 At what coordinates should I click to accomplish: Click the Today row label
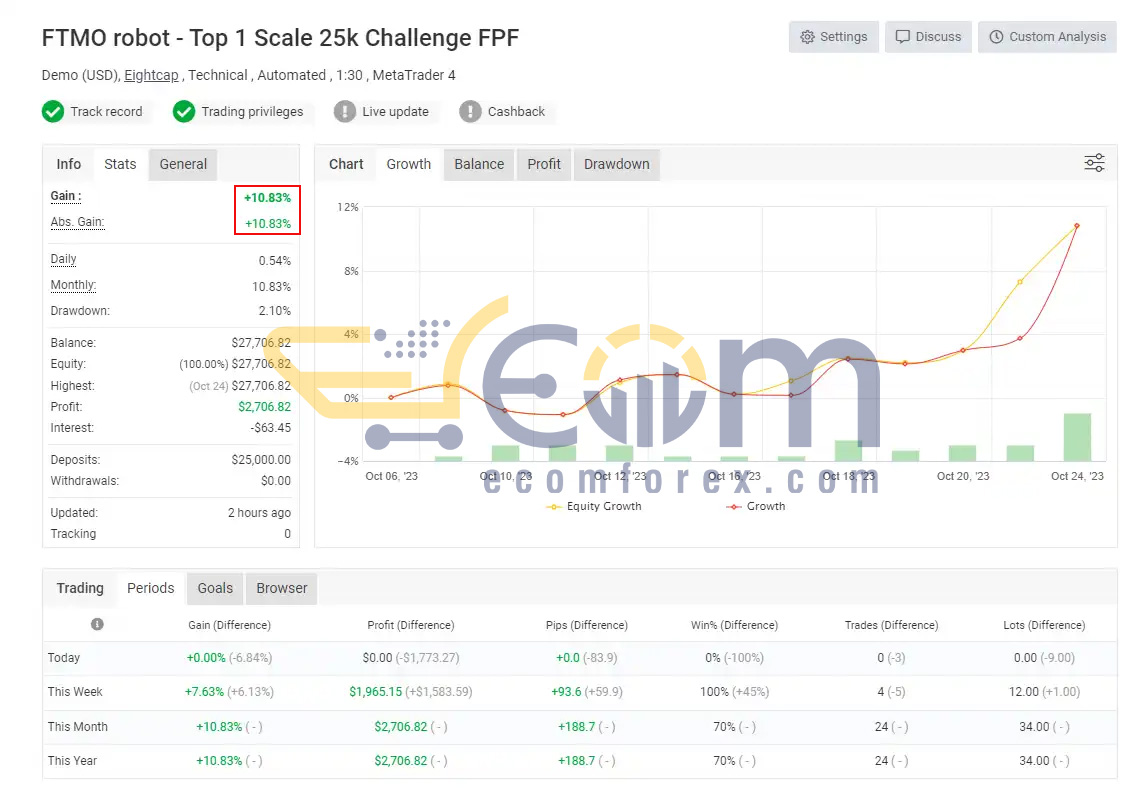click(x=64, y=658)
